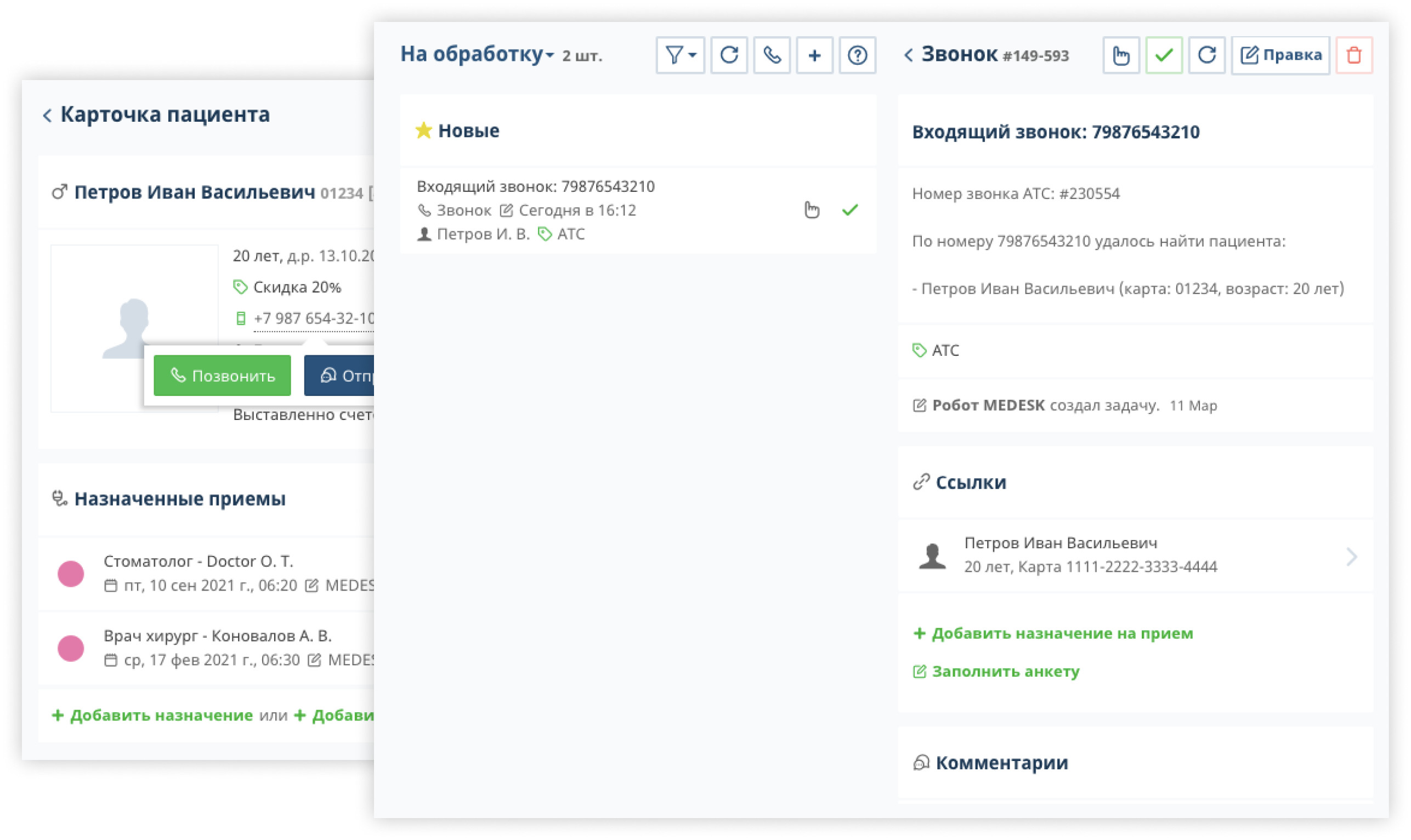The width and height of the screenshot is (1411, 840).
Task: Click pink status dot of Стоматолог appointment
Action: coord(71,574)
